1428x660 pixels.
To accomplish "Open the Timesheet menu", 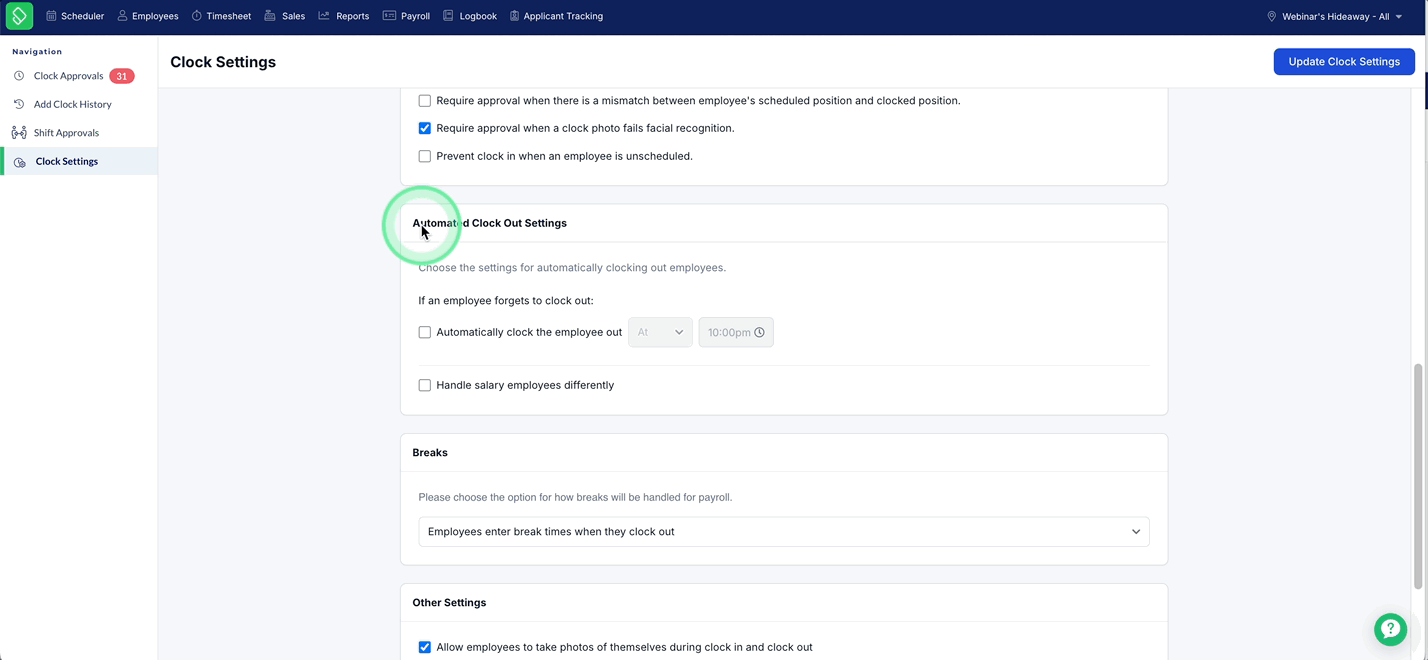I will point(221,16).
